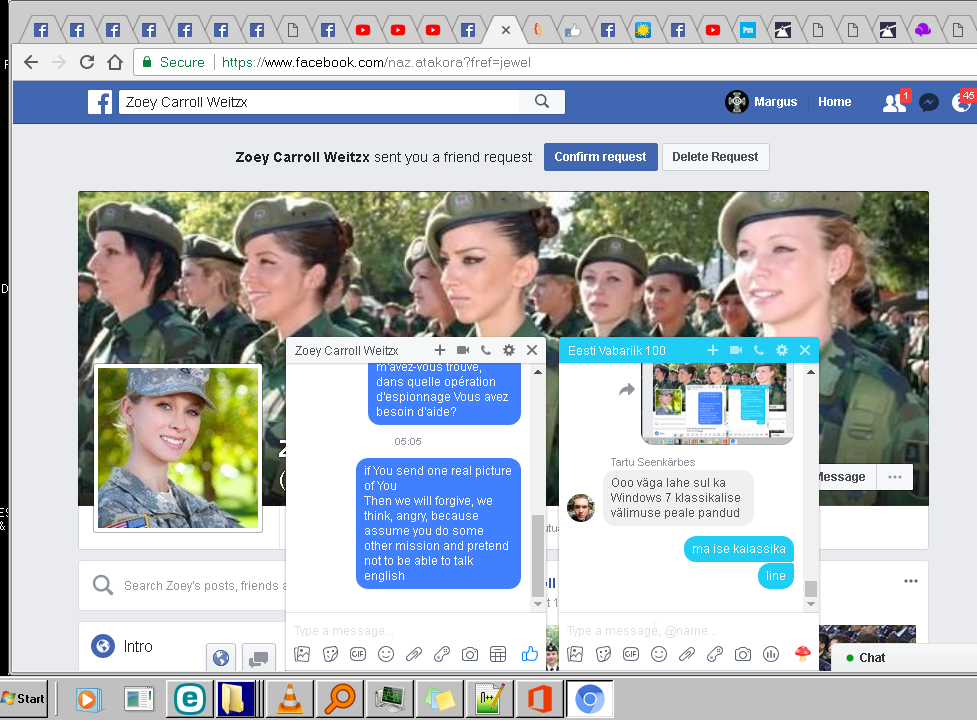Viewport: 977px width, 720px height.
Task: Open friend requests icon in top bar
Action: click(x=893, y=102)
